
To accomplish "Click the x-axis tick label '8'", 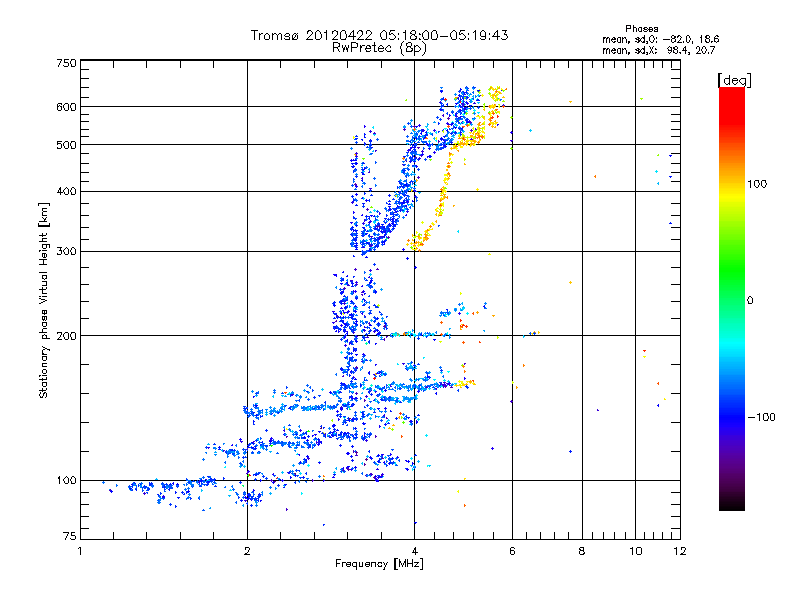I will pos(582,551).
